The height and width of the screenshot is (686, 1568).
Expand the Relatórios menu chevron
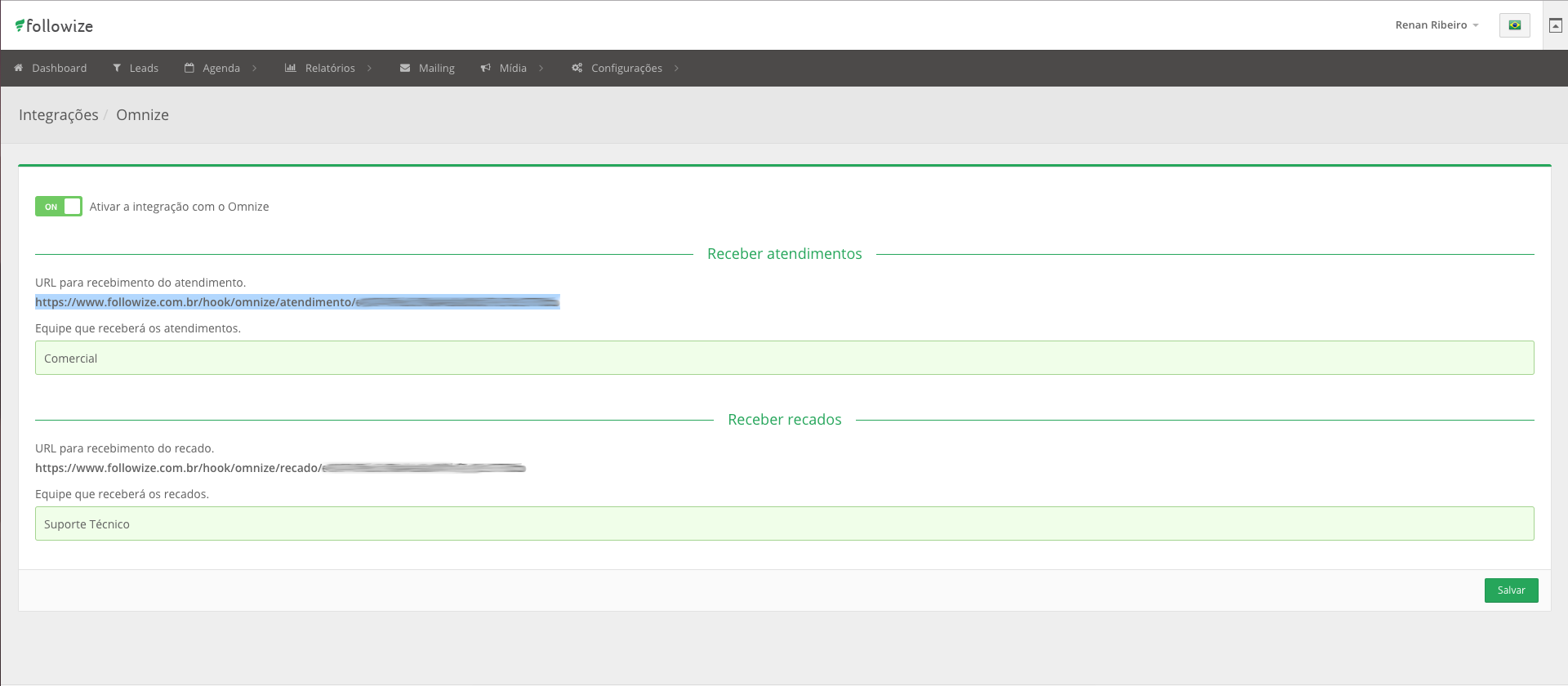[x=369, y=68]
